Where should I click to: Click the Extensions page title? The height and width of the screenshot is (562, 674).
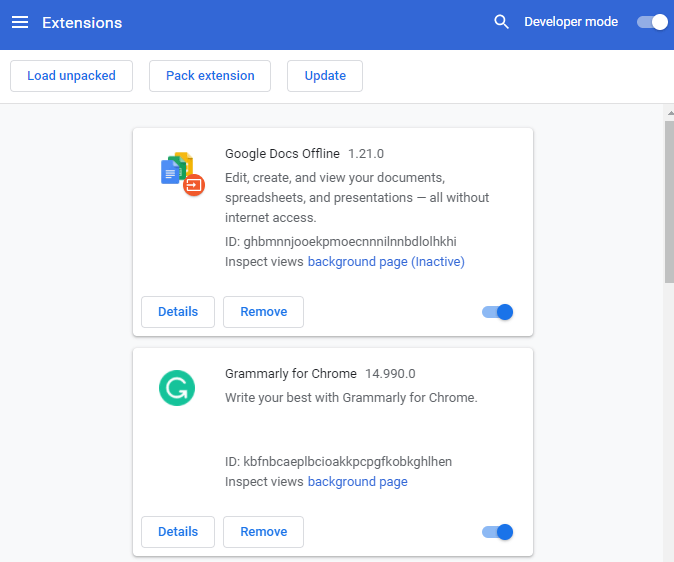[82, 23]
